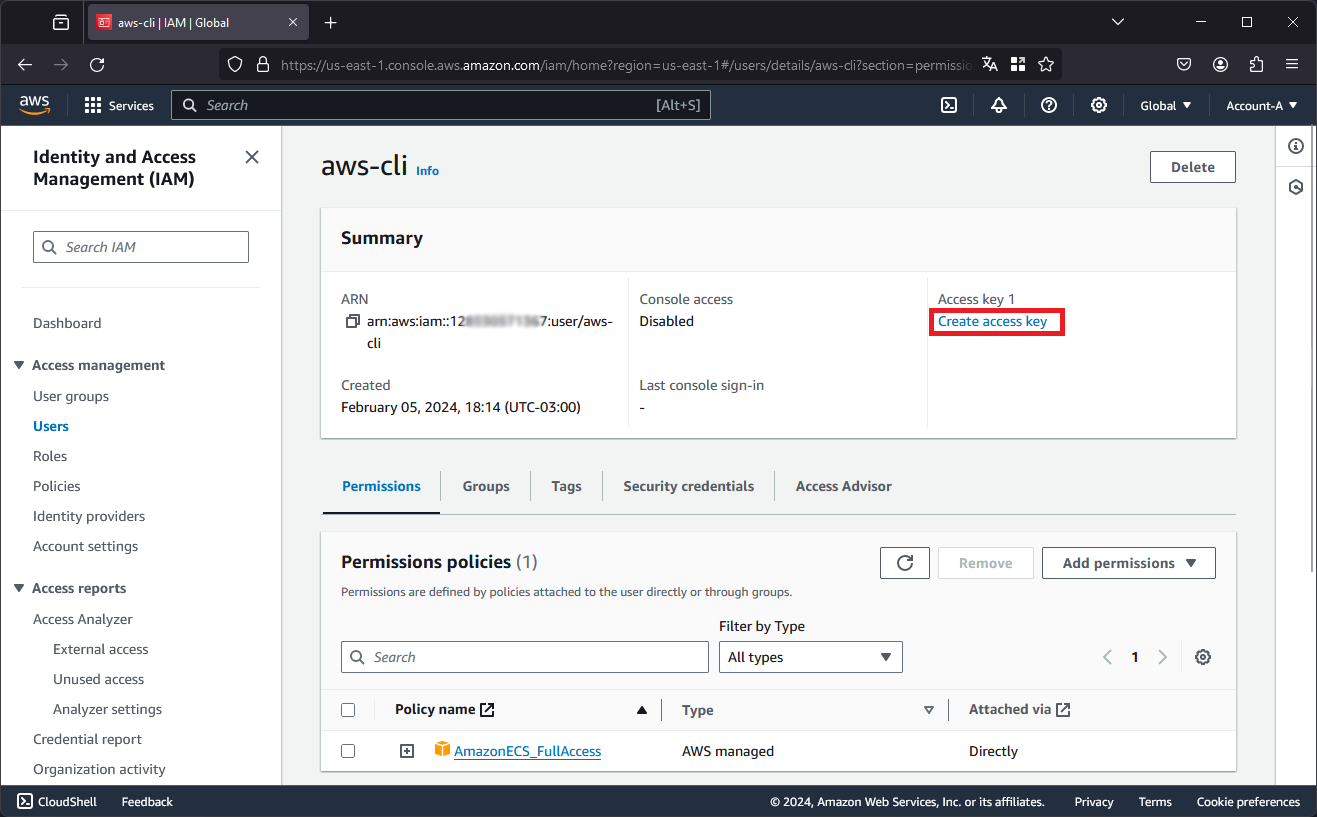Open the AmazonECS_FullAccess policy link
Image resolution: width=1317 pixels, height=817 pixels.
[527, 751]
